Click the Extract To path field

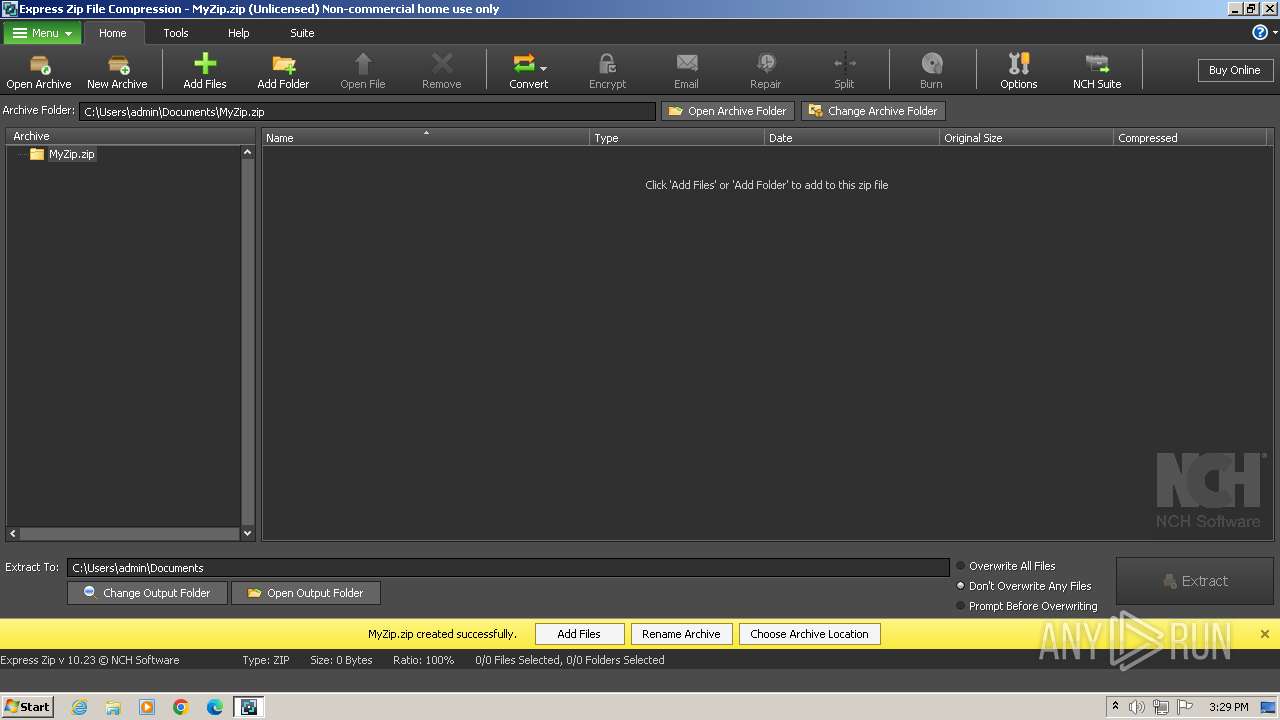[508, 567]
